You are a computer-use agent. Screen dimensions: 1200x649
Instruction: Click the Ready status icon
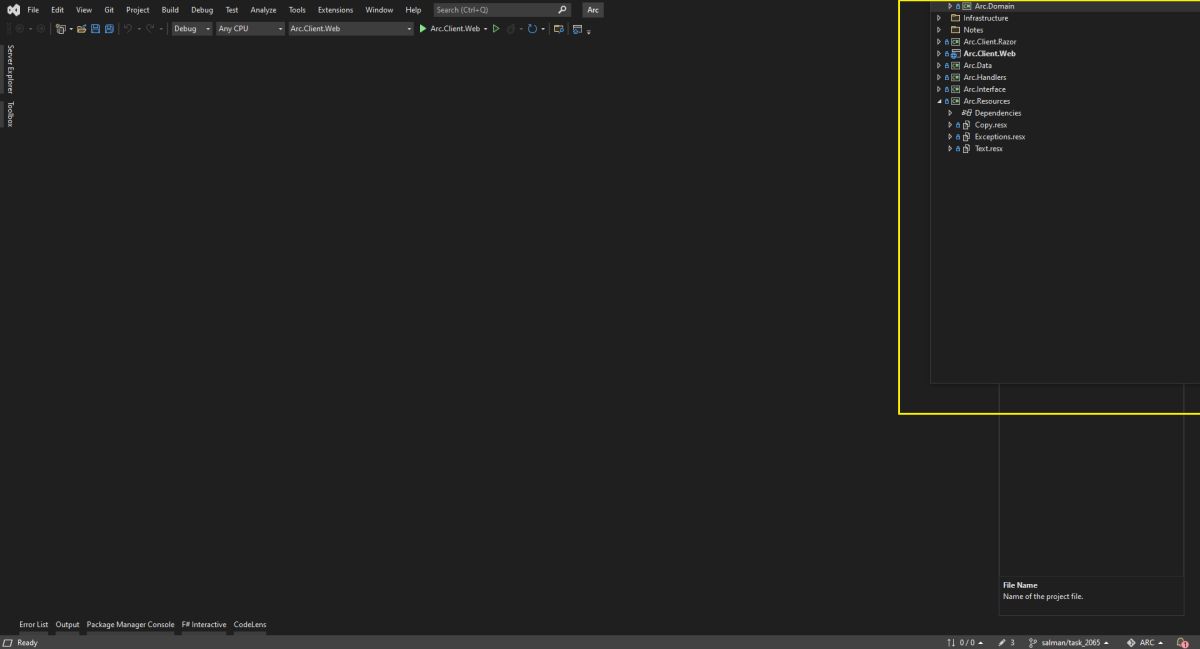pos(8,643)
